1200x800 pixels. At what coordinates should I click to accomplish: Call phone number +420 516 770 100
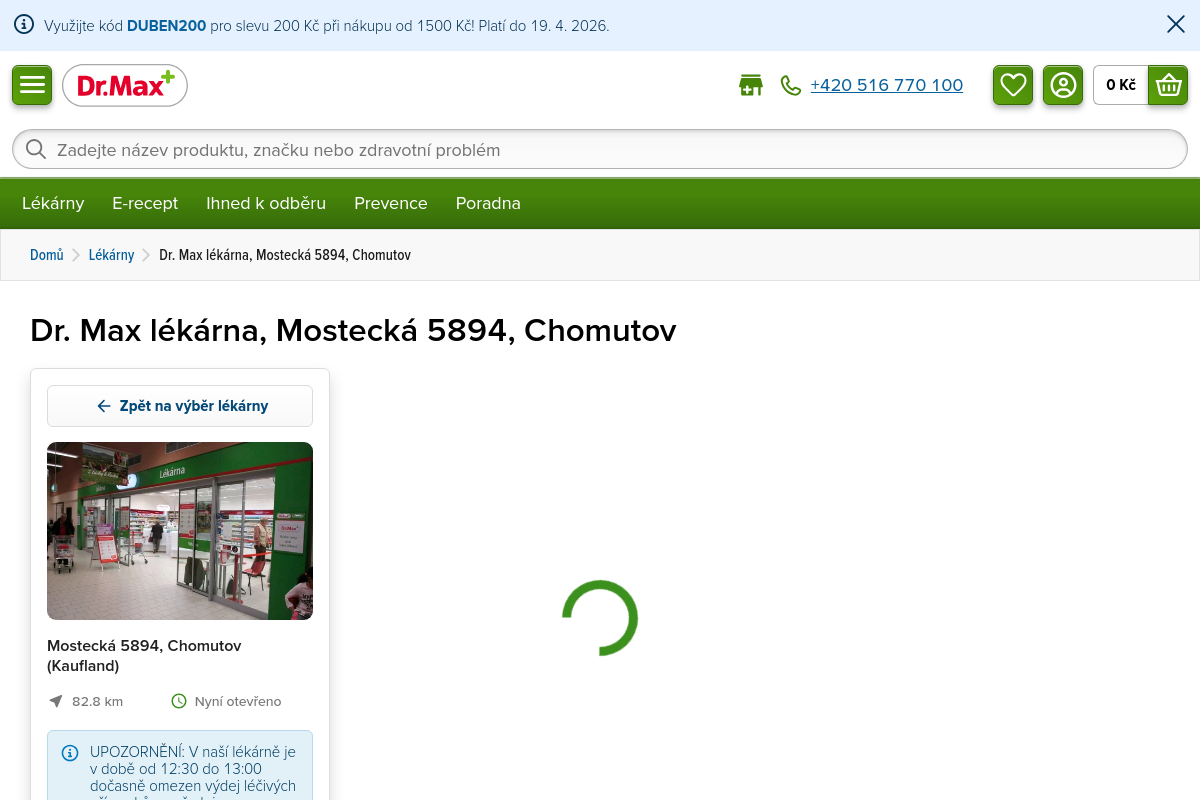click(x=886, y=86)
